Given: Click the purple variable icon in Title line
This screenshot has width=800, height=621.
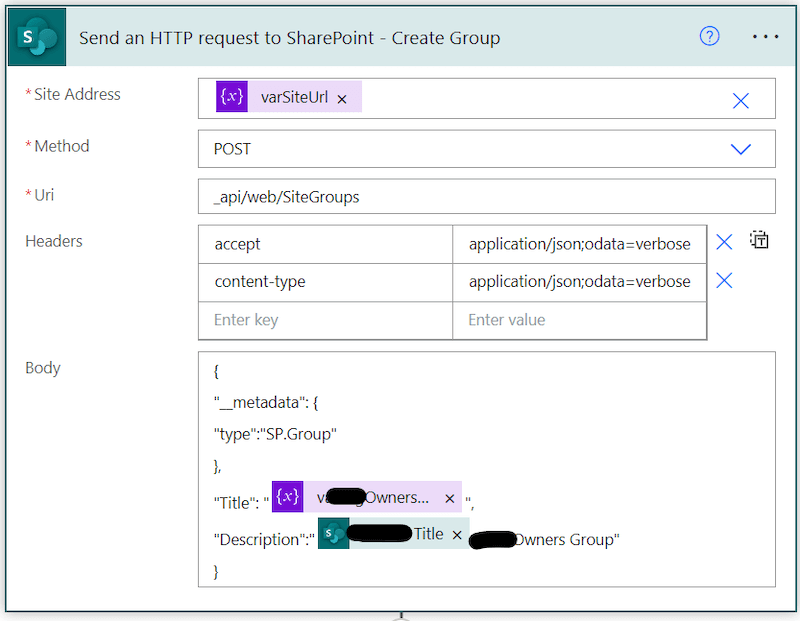Looking at the screenshot, I should point(288,496).
